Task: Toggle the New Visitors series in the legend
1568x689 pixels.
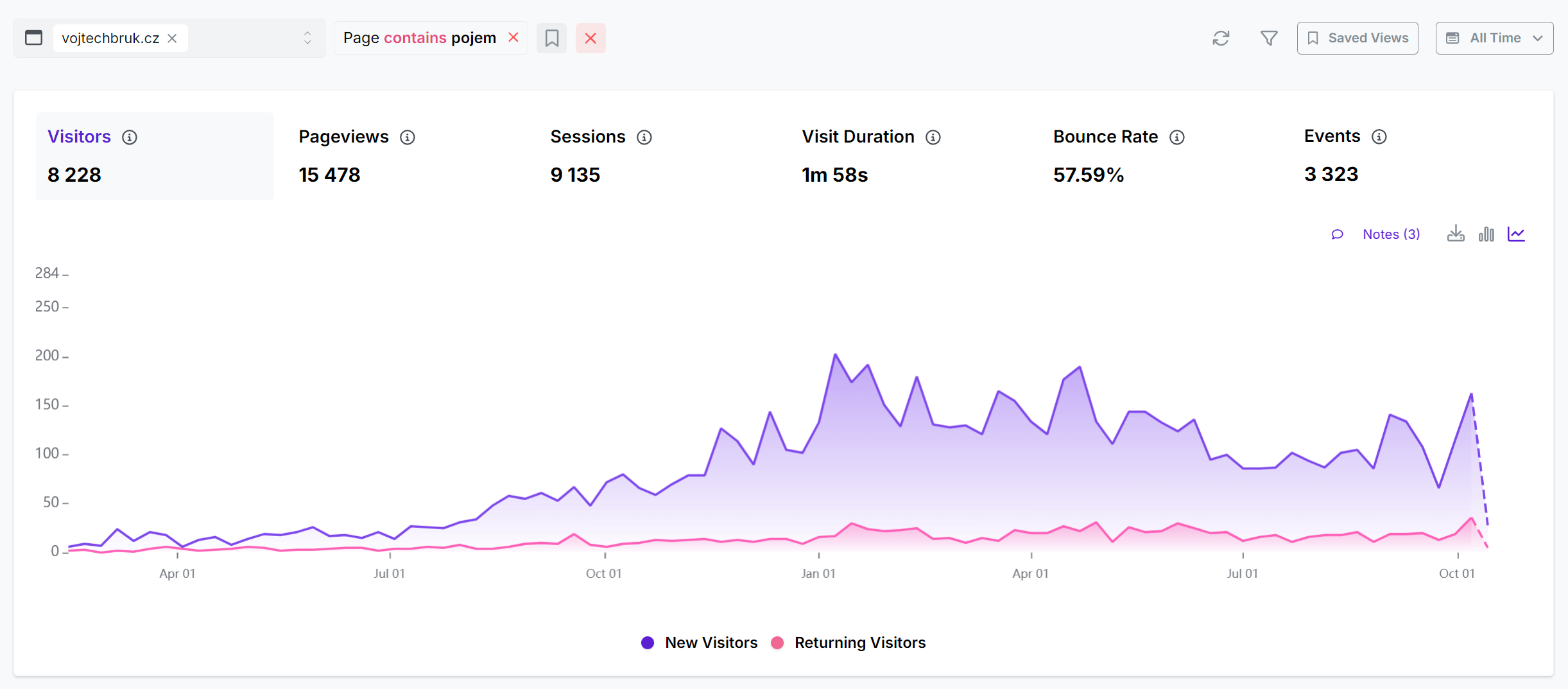Action: (x=700, y=643)
